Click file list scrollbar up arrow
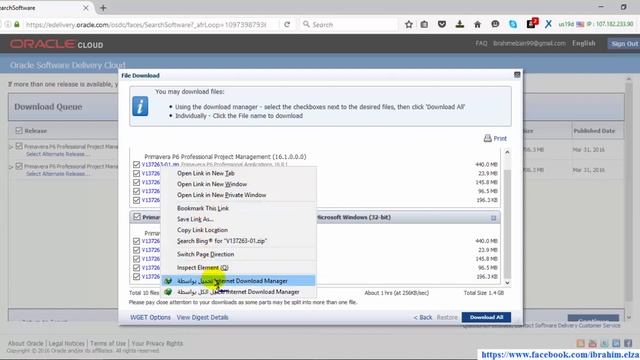The height and width of the screenshot is (360, 640). pos(507,152)
